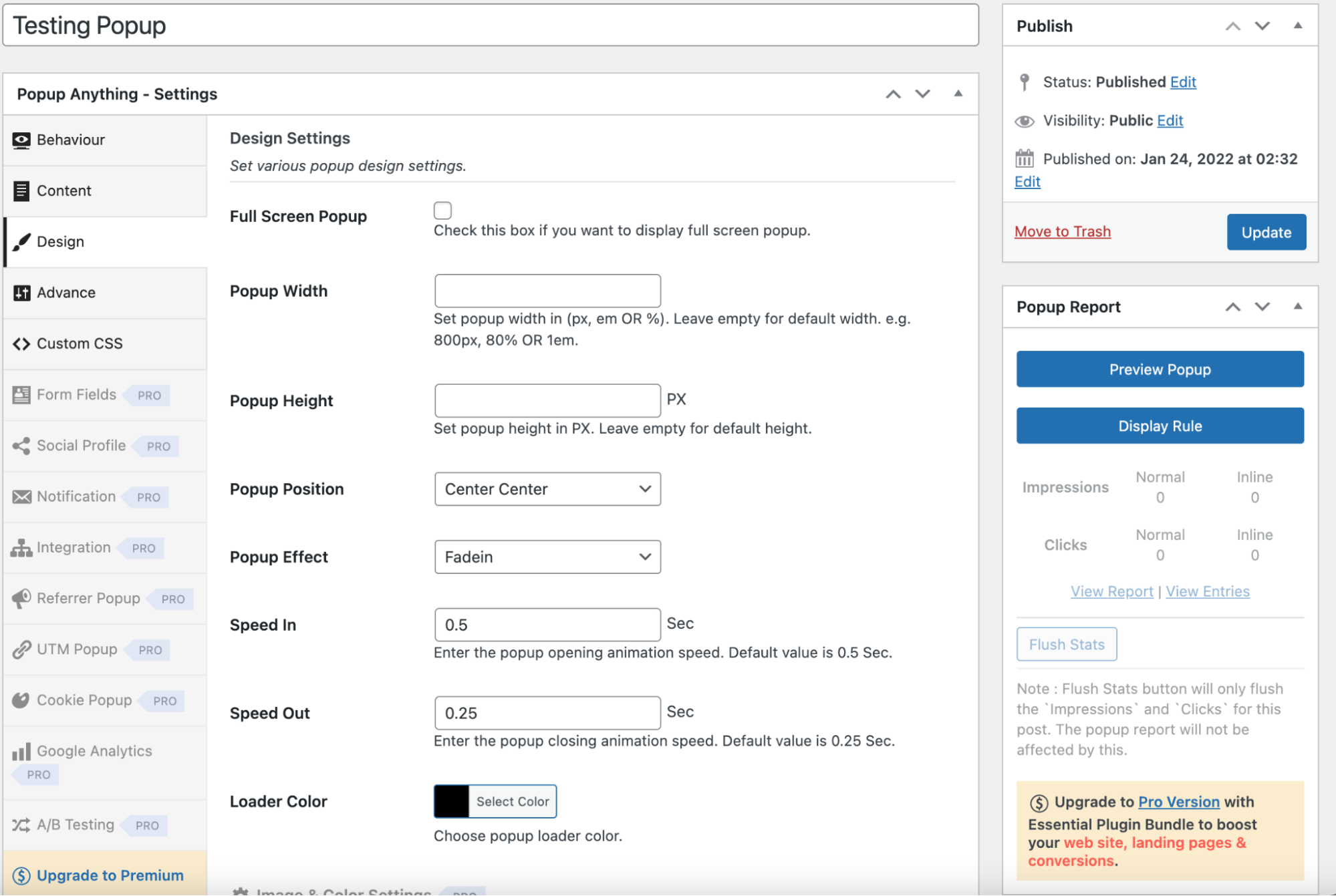Screen dimensions: 1336x896
Task: Open the View Entries link
Action: tap(1207, 592)
